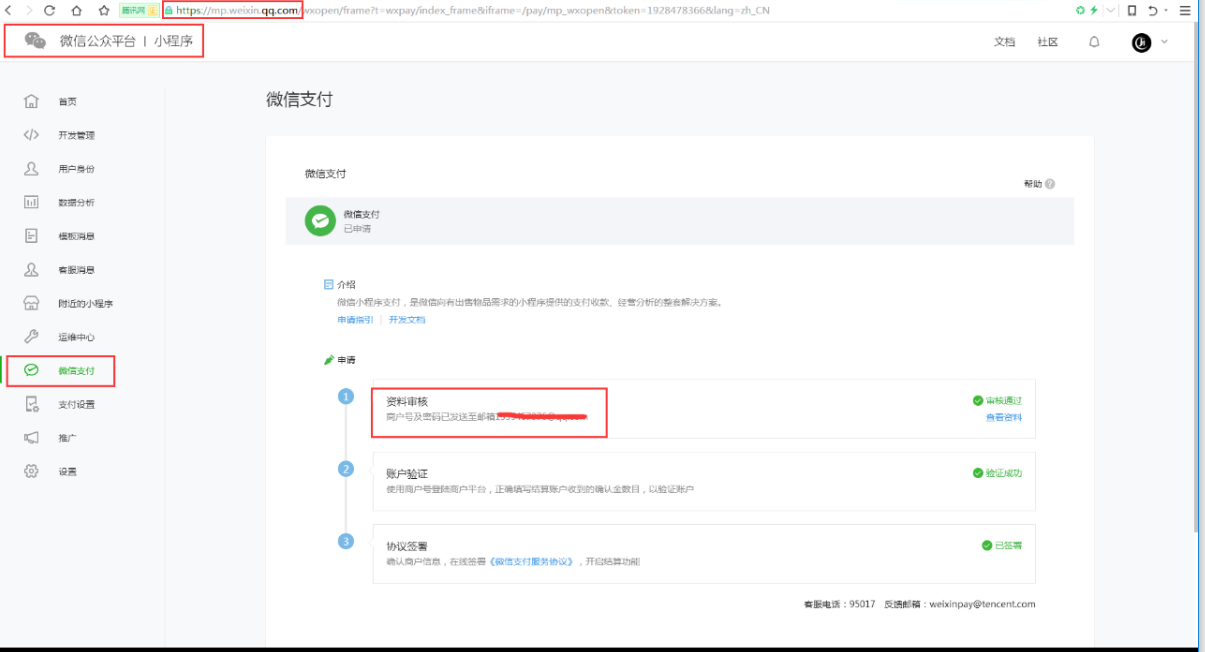Open 开发管理 via its code brackets icon
Image resolution: width=1205 pixels, height=652 pixels.
coord(31,135)
